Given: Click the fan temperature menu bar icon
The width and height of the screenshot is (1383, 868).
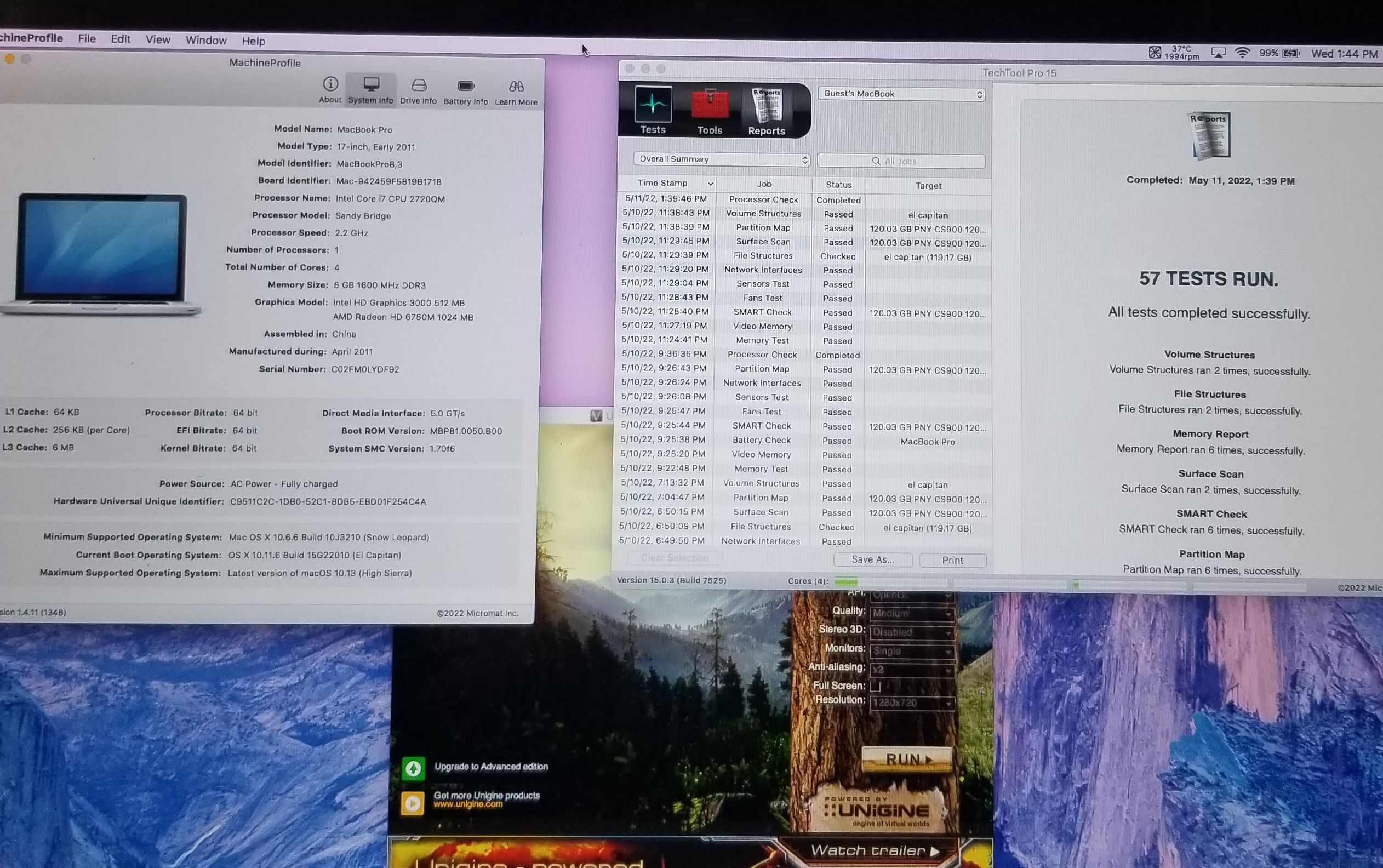Looking at the screenshot, I should pos(1155,52).
